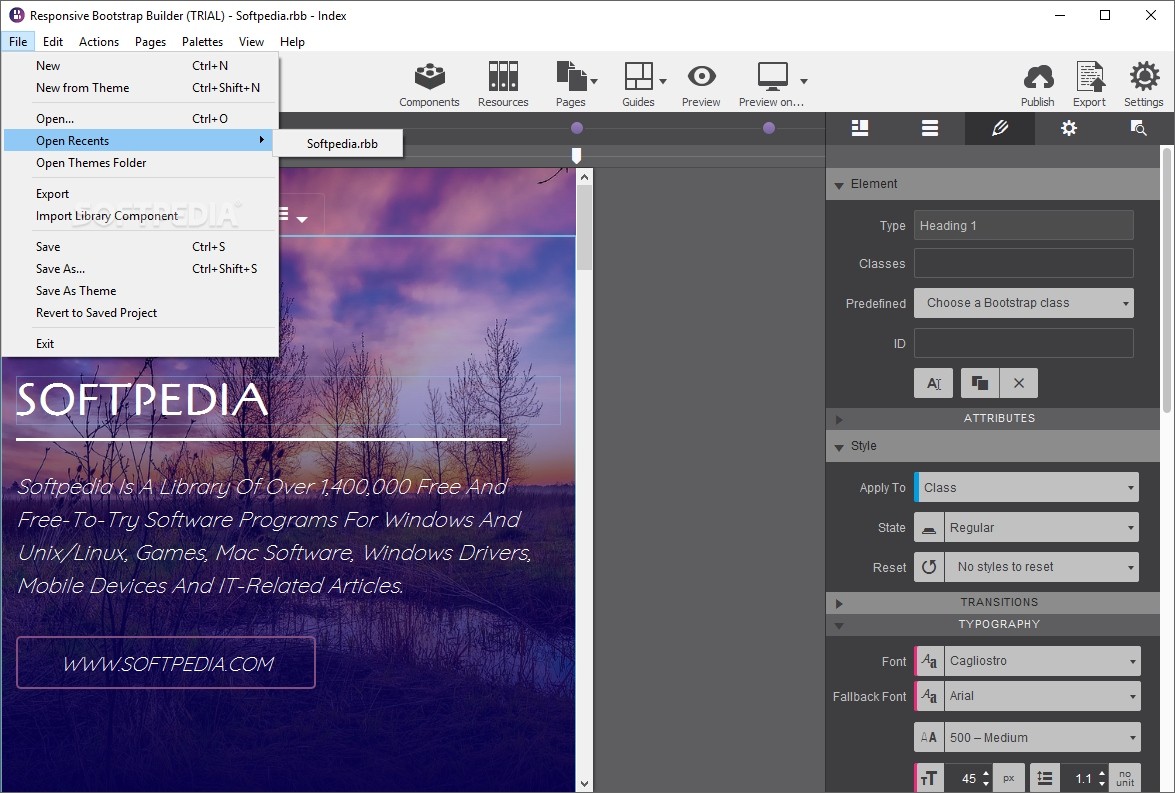Click the delete element X button
The width and height of the screenshot is (1175, 793).
(1018, 383)
